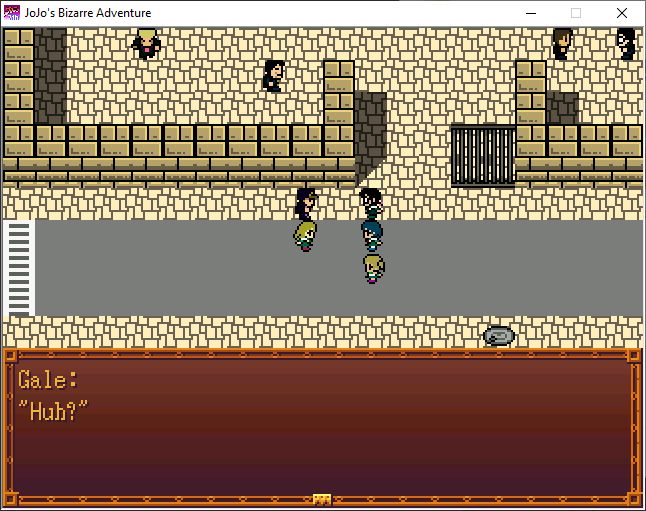Click the JoJo's Bizarre Adventure window icon
Screen dimensions: 646x511
tap(12, 13)
